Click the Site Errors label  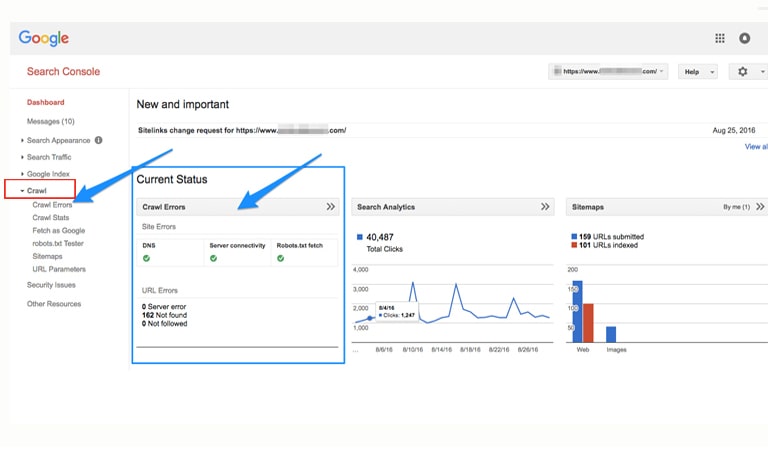[159, 227]
